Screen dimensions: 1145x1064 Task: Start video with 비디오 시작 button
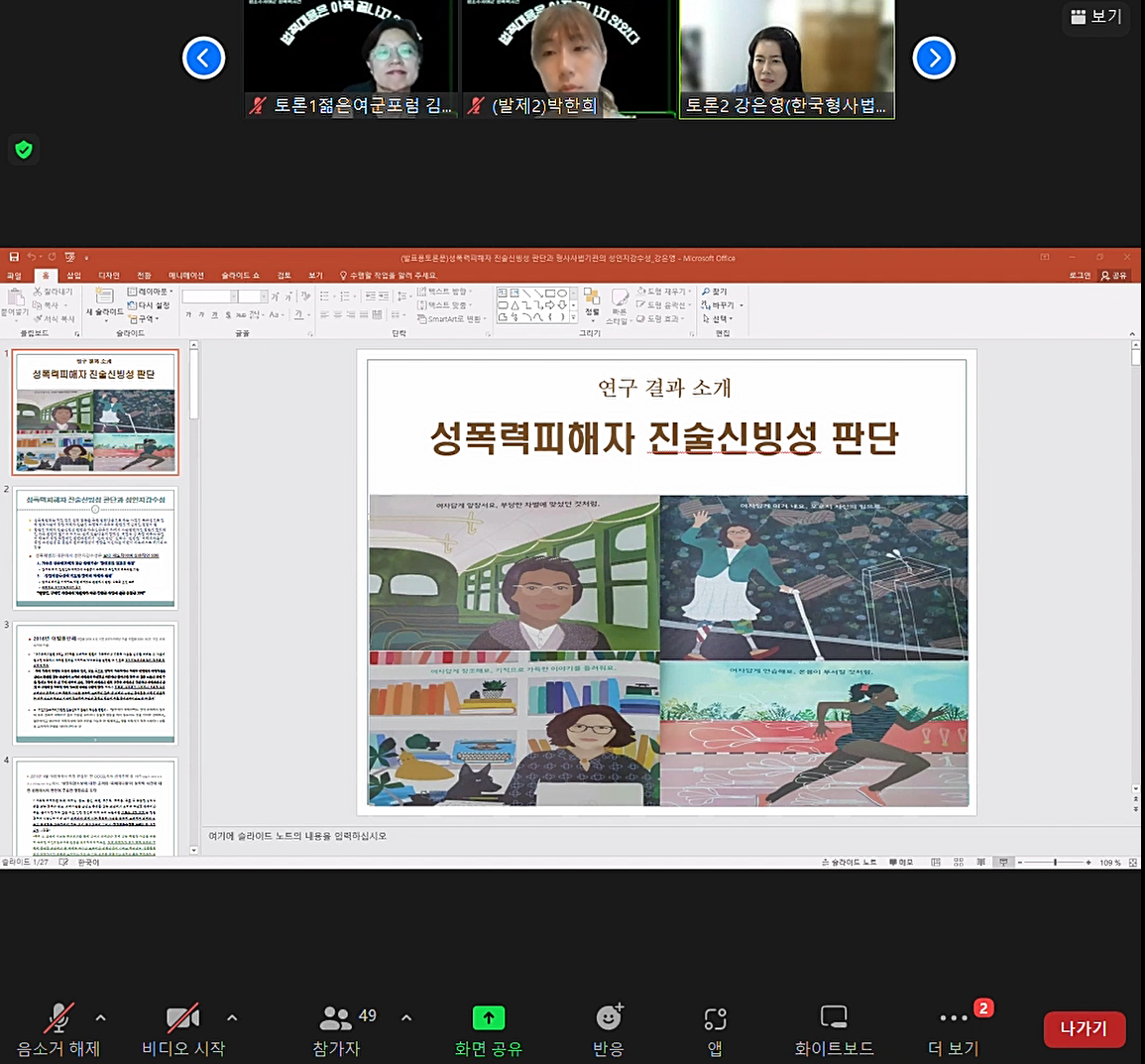pyautogui.click(x=183, y=1029)
